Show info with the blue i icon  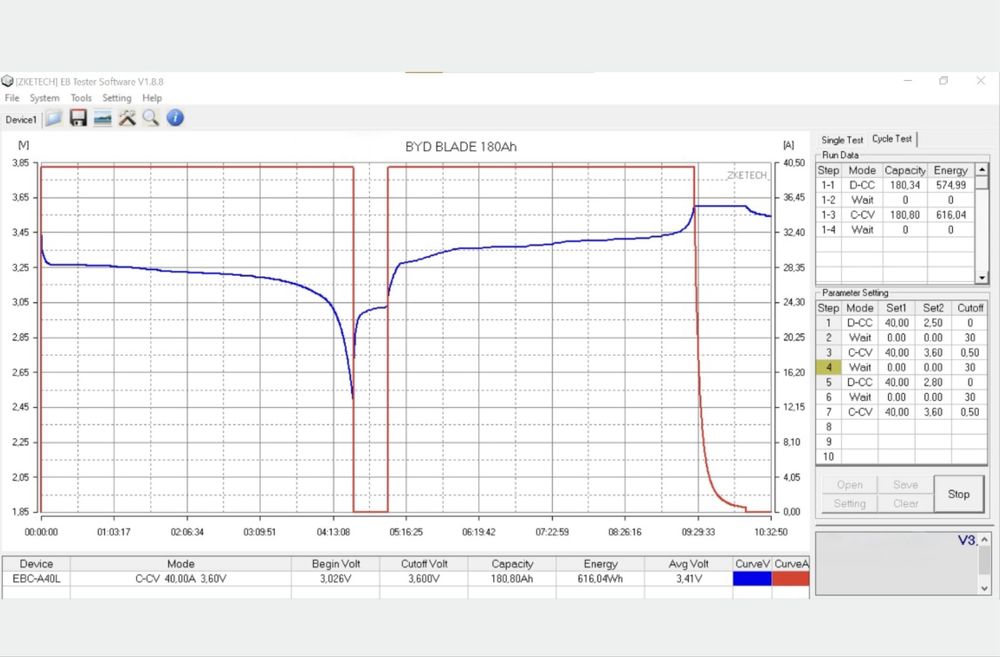175,118
